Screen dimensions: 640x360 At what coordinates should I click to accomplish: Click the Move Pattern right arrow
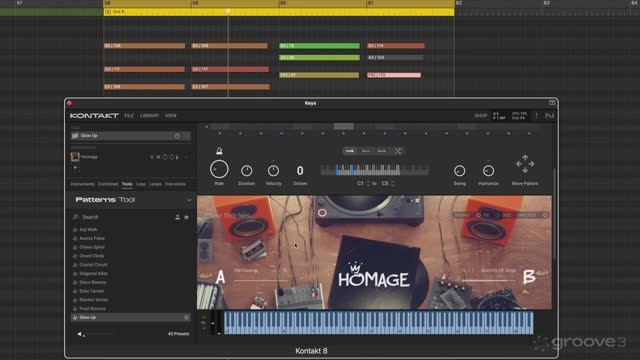(531, 164)
